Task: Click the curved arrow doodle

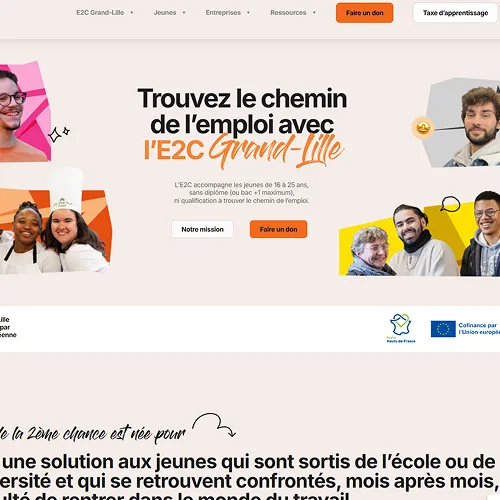Action: (x=214, y=425)
